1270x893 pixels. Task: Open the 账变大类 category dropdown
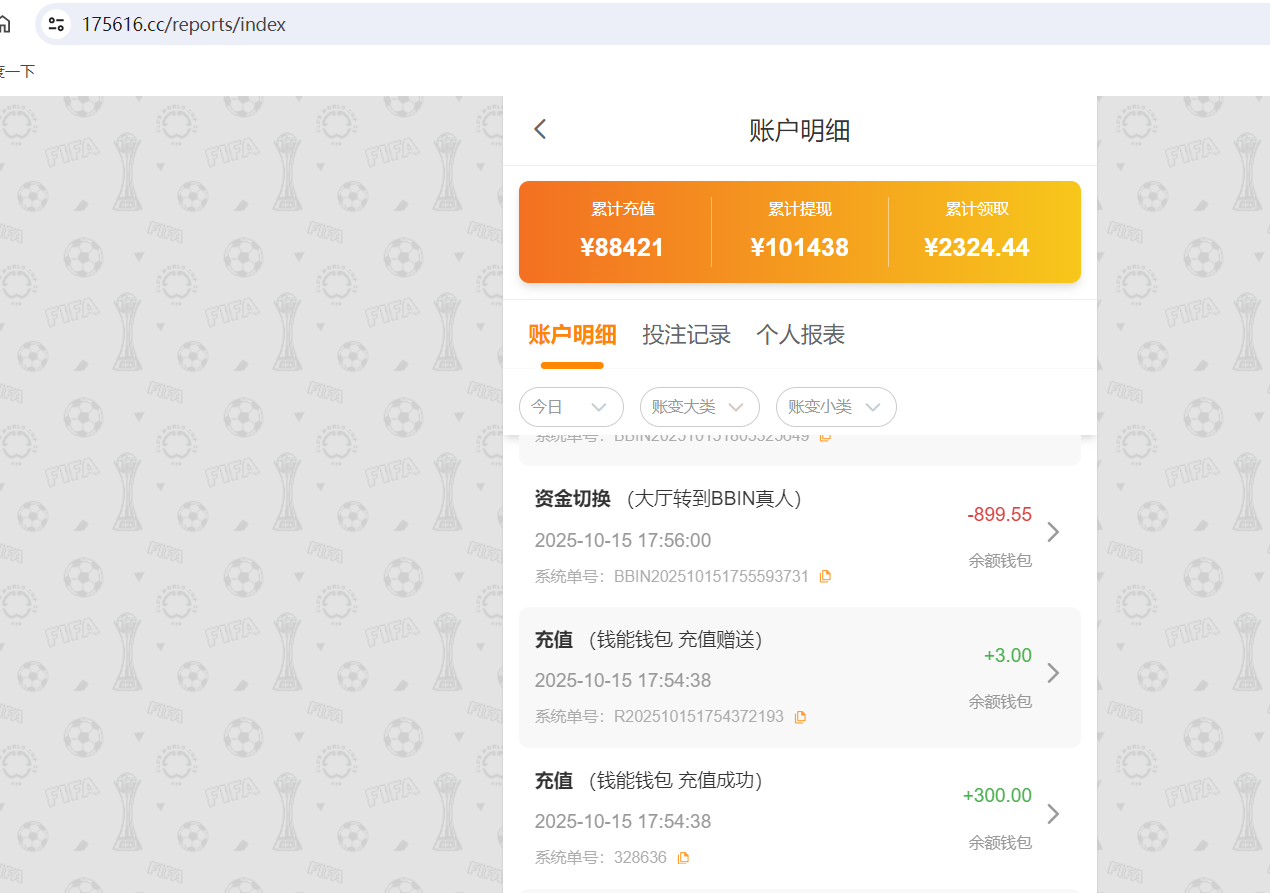(x=699, y=407)
